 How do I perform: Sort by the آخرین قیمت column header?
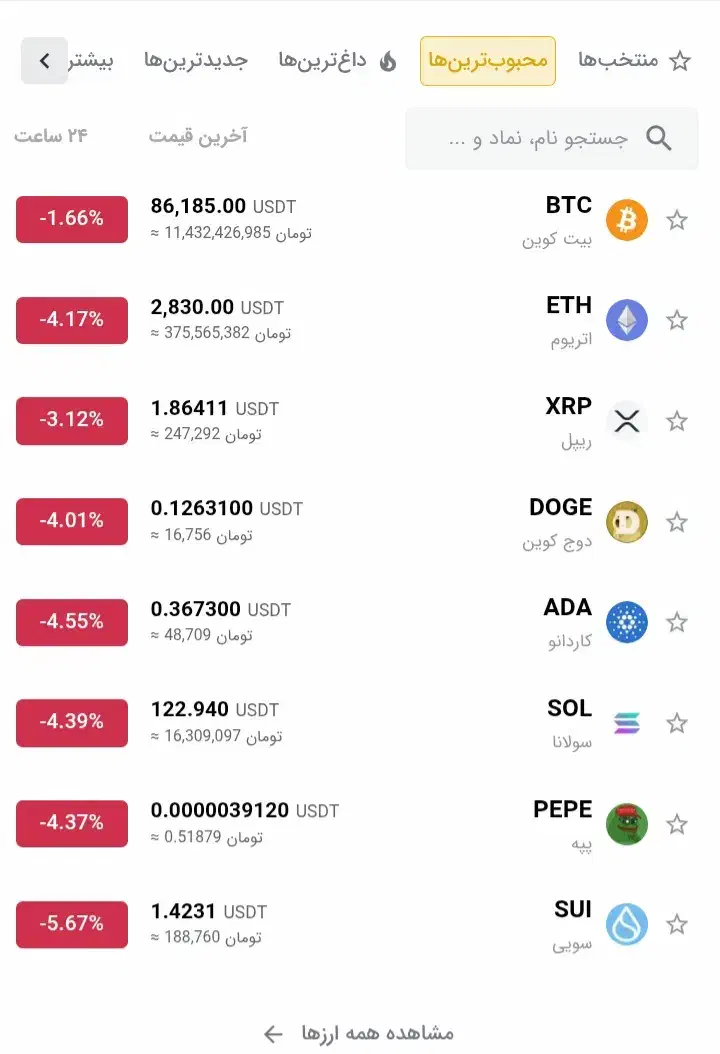coord(198,136)
